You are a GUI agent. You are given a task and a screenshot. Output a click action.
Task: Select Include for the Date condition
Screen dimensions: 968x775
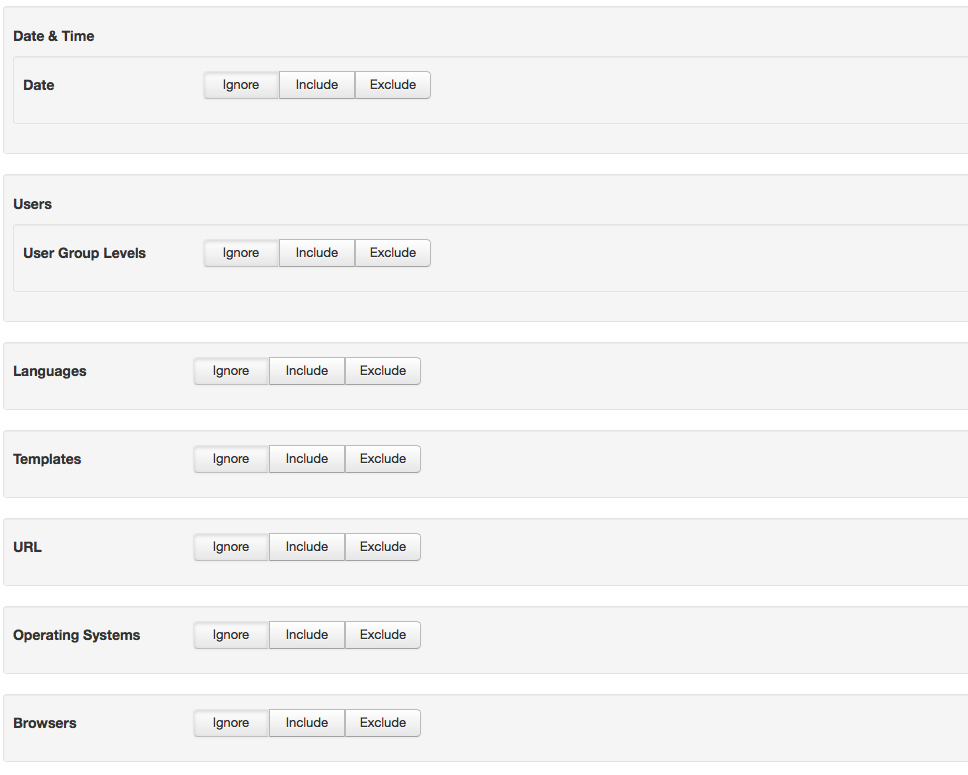(317, 85)
